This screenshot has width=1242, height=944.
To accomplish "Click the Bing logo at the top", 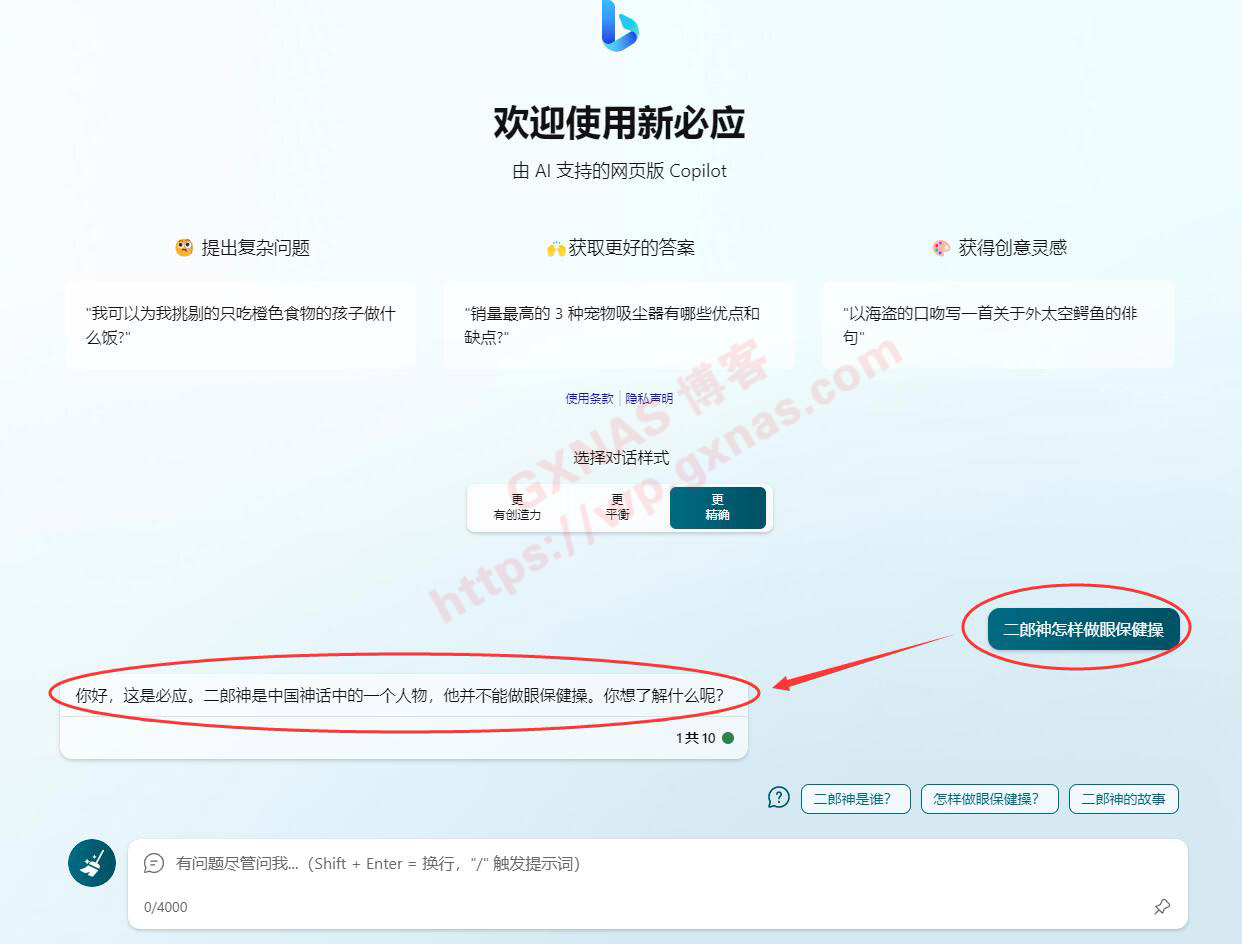I will [x=620, y=26].
